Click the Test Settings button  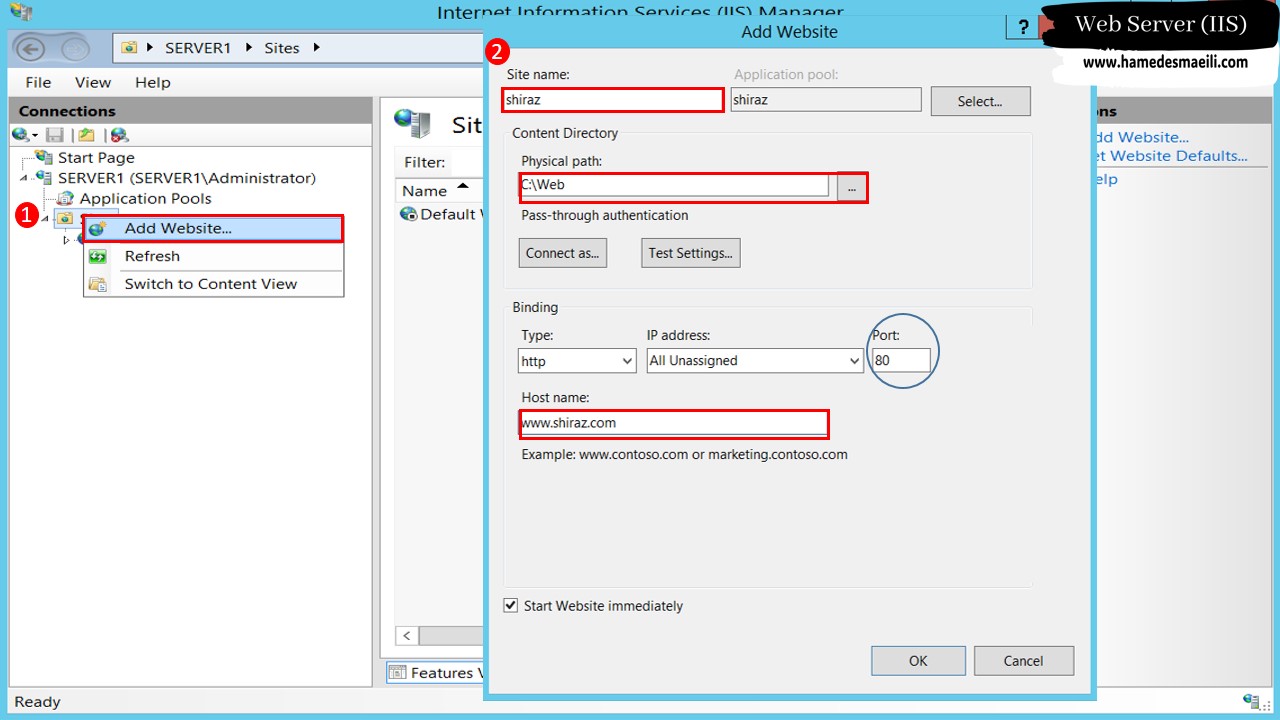click(x=690, y=253)
